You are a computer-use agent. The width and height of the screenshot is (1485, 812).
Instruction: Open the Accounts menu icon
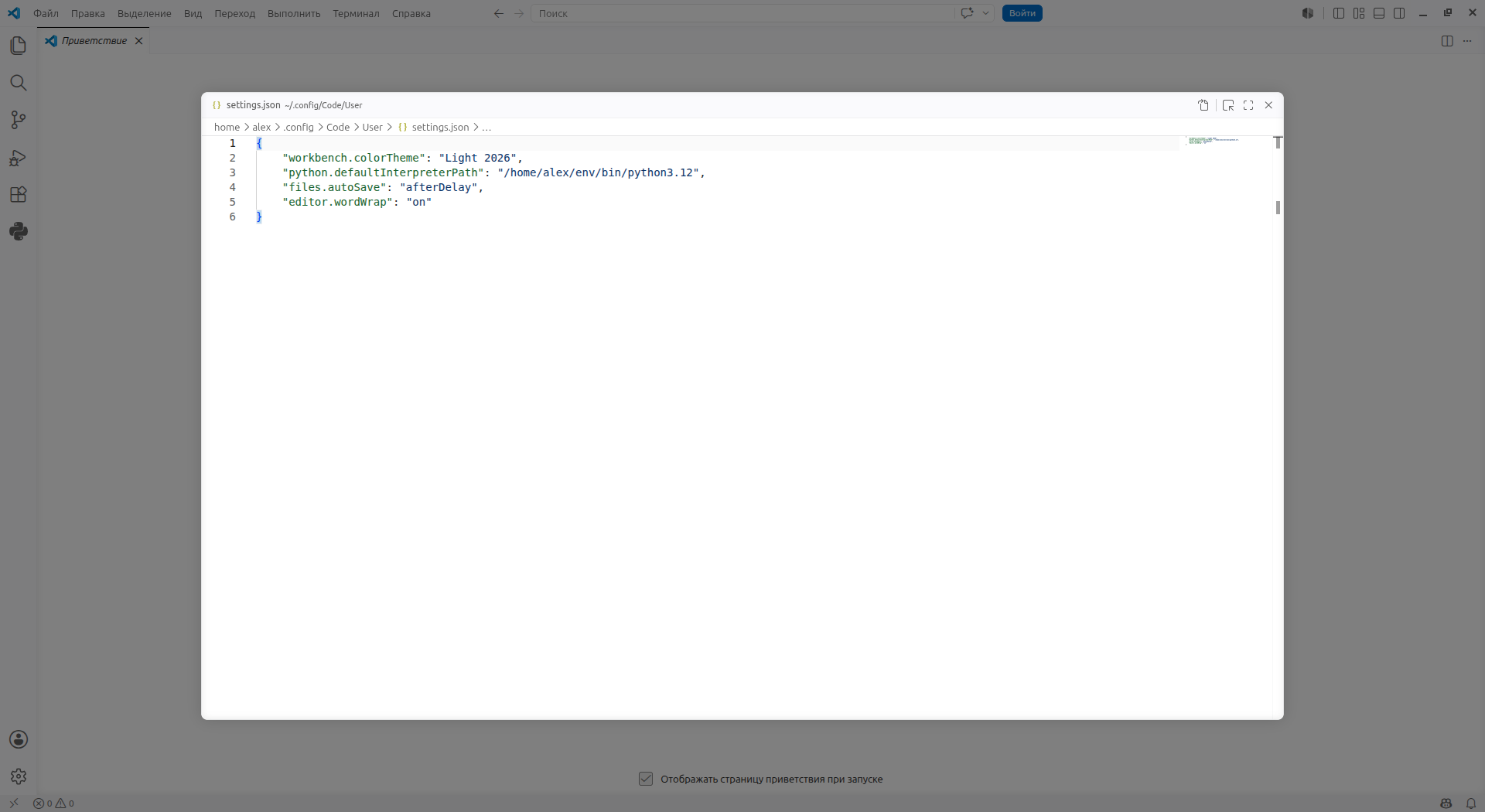[19, 739]
